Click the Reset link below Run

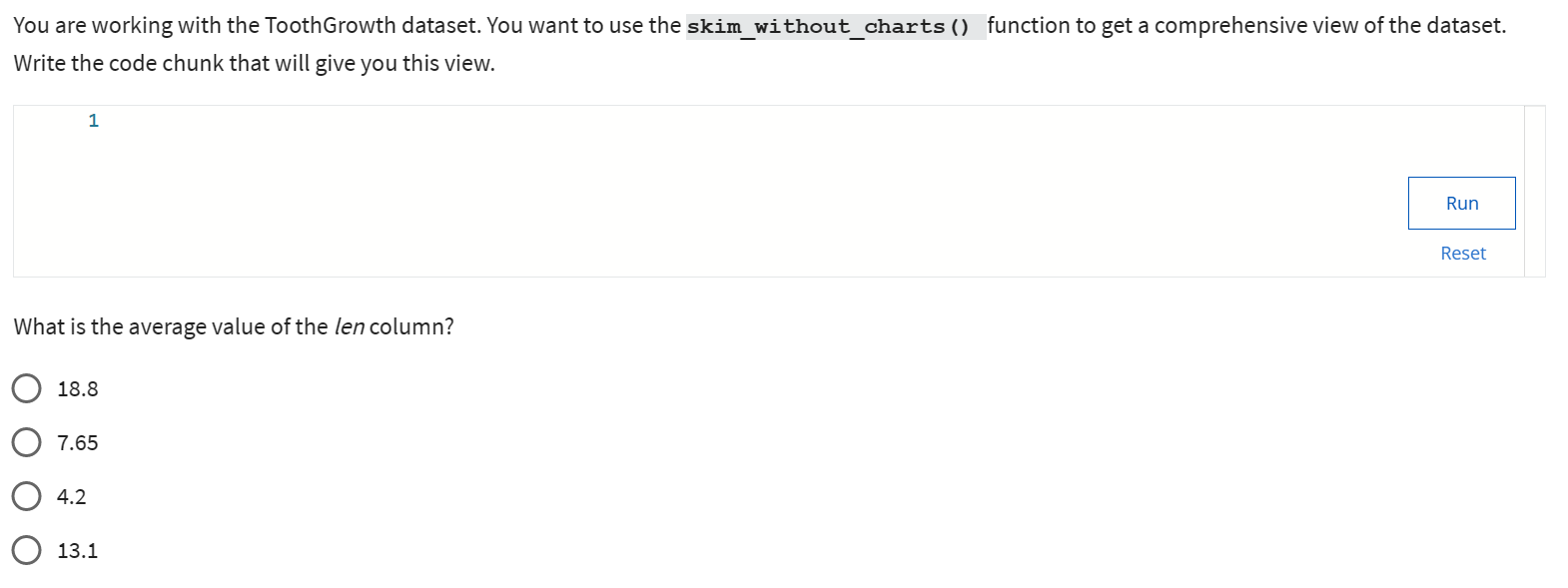(1461, 253)
